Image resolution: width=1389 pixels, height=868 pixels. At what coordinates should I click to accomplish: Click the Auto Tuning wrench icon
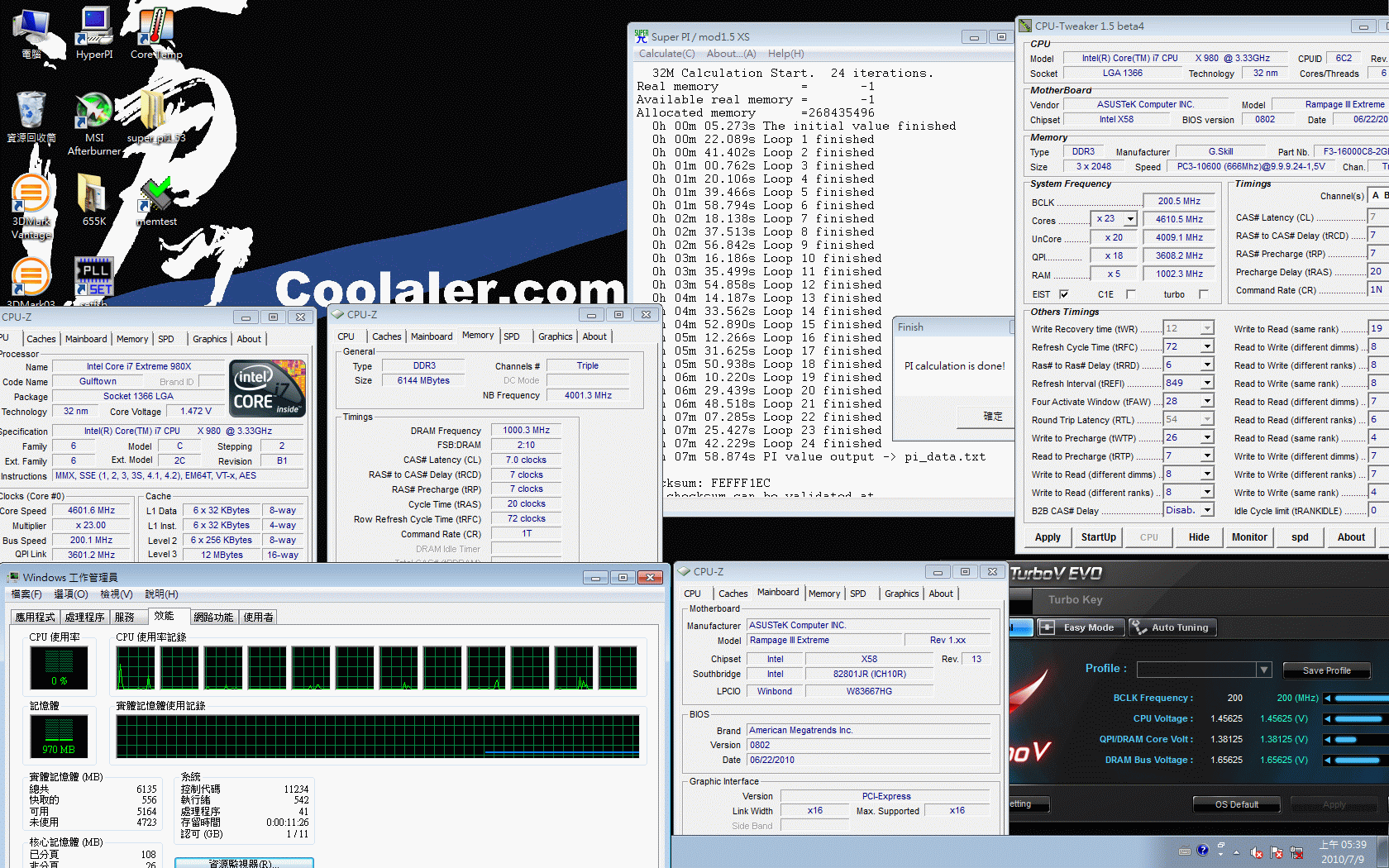click(x=1138, y=627)
